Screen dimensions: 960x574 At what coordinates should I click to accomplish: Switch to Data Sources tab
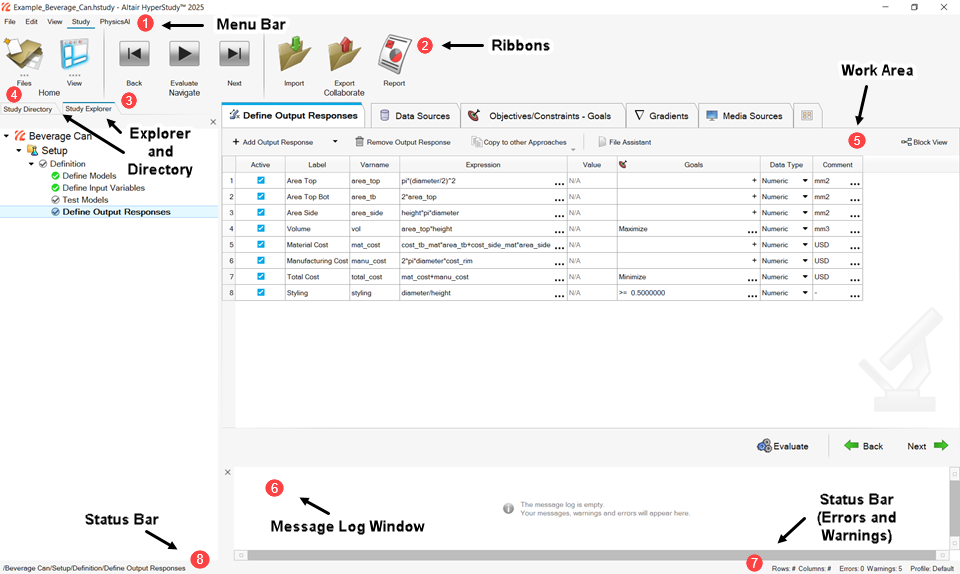pyautogui.click(x=416, y=115)
